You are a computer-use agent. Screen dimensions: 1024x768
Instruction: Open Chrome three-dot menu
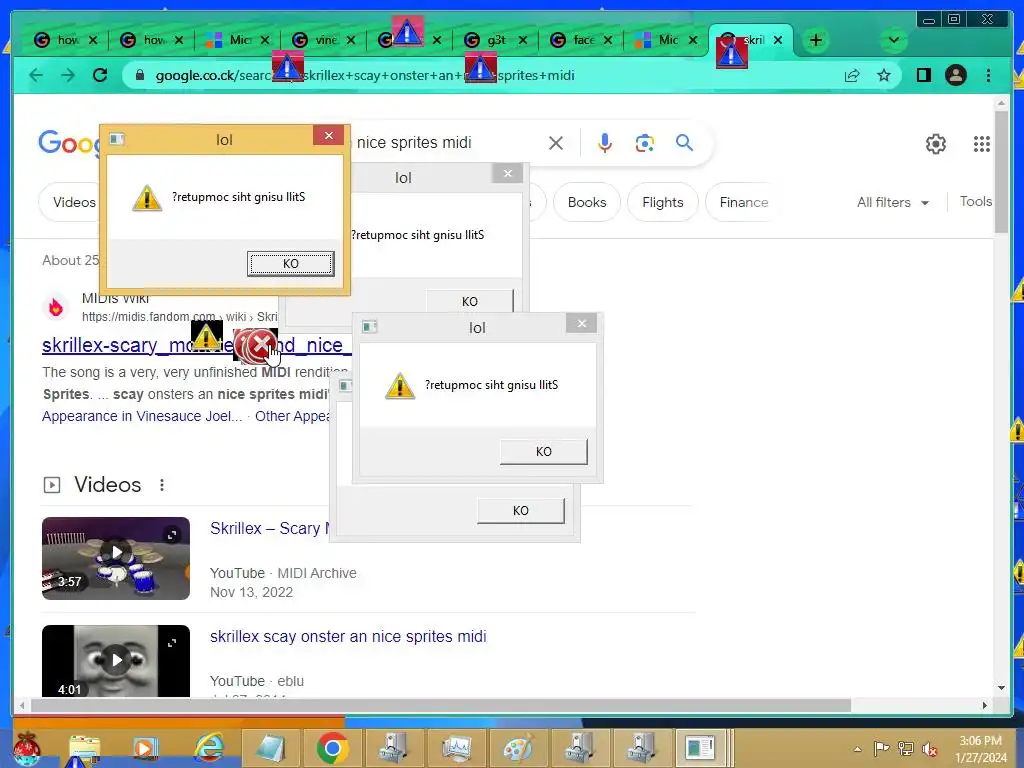coord(988,75)
